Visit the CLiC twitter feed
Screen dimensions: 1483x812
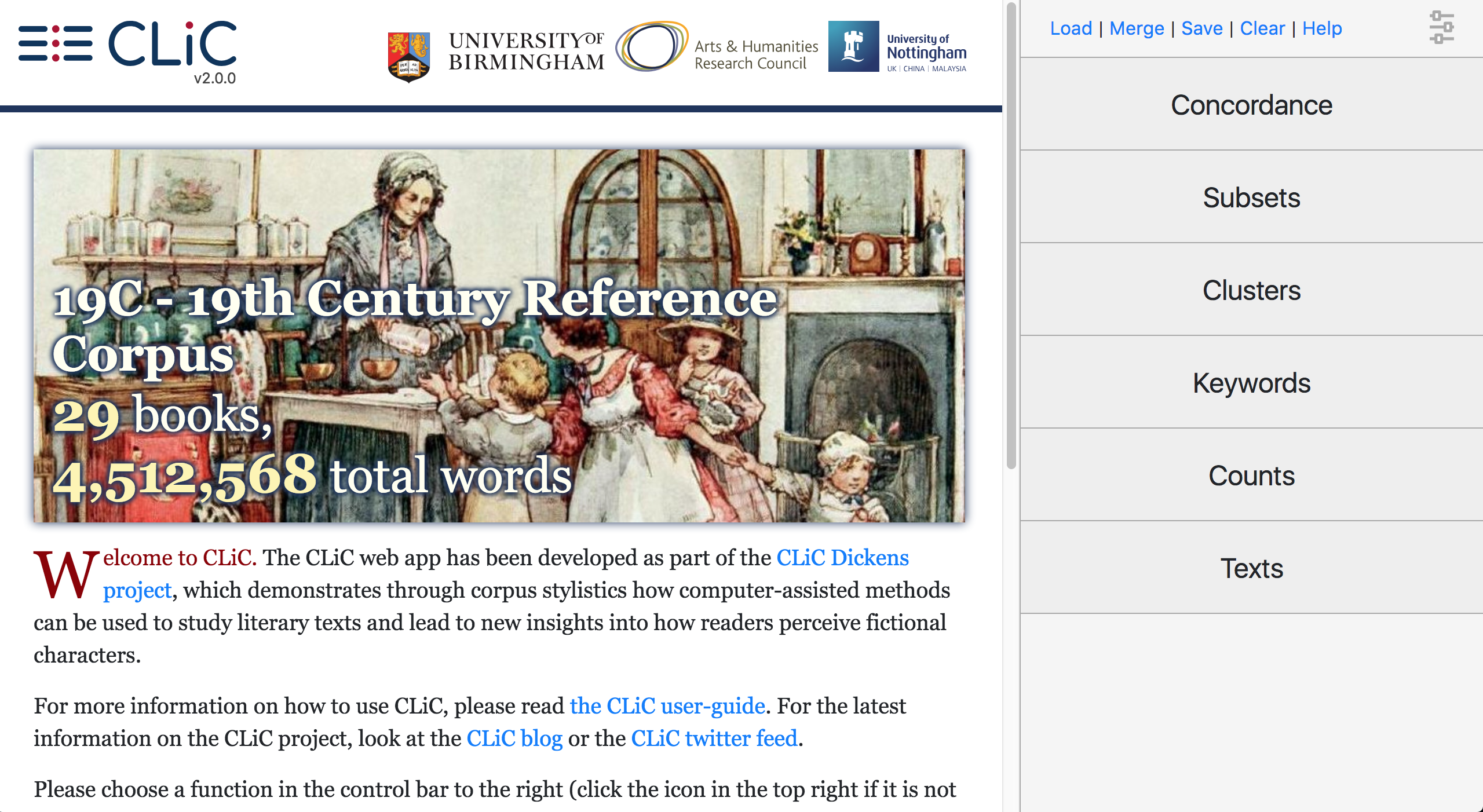[x=714, y=738]
